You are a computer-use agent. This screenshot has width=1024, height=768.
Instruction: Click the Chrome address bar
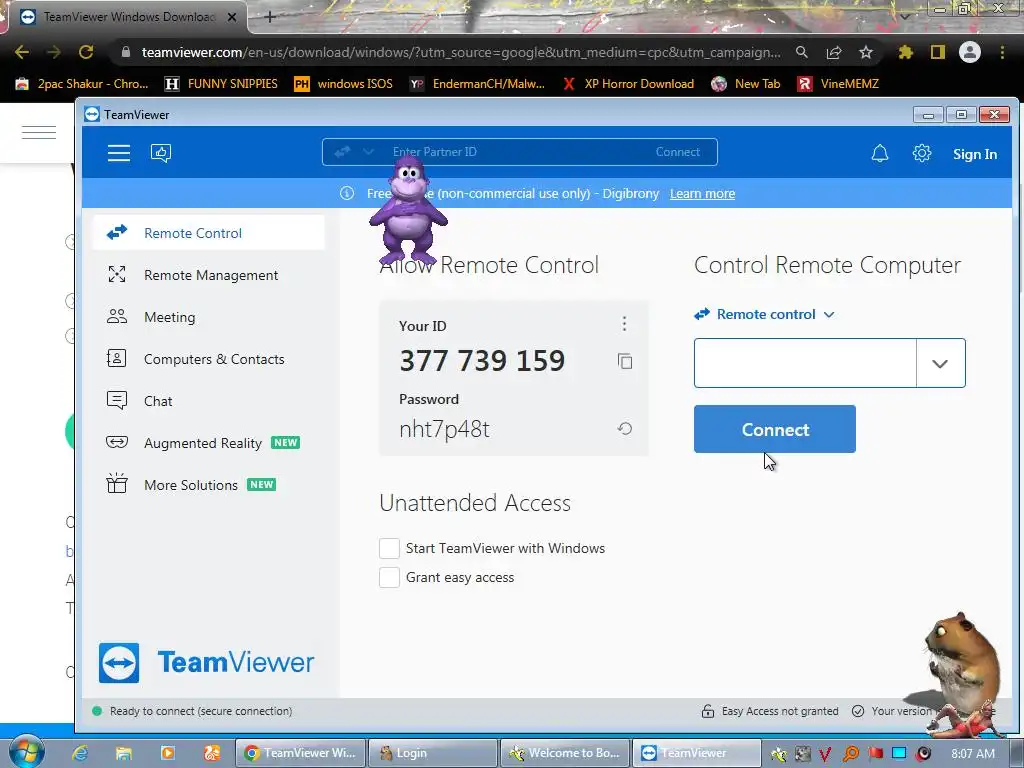[x=461, y=52]
